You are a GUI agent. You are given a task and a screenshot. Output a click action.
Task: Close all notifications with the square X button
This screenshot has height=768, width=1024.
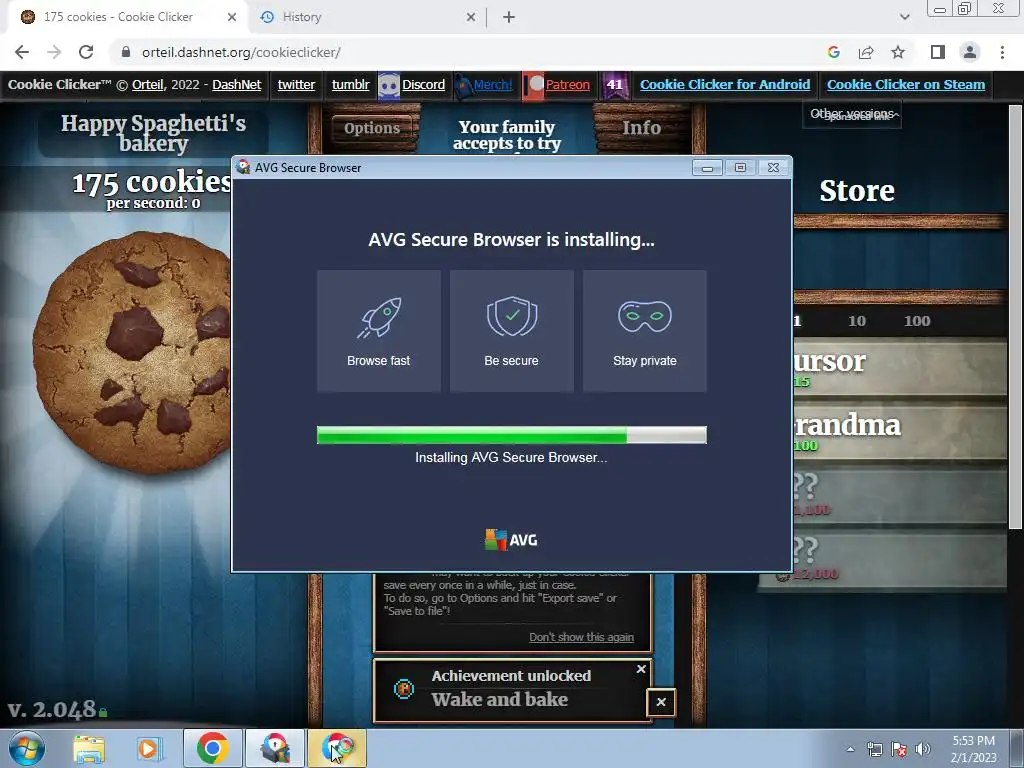661,702
